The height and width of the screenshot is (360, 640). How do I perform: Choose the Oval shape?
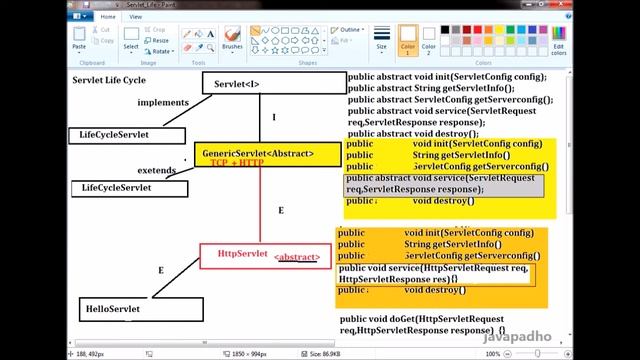[275, 31]
